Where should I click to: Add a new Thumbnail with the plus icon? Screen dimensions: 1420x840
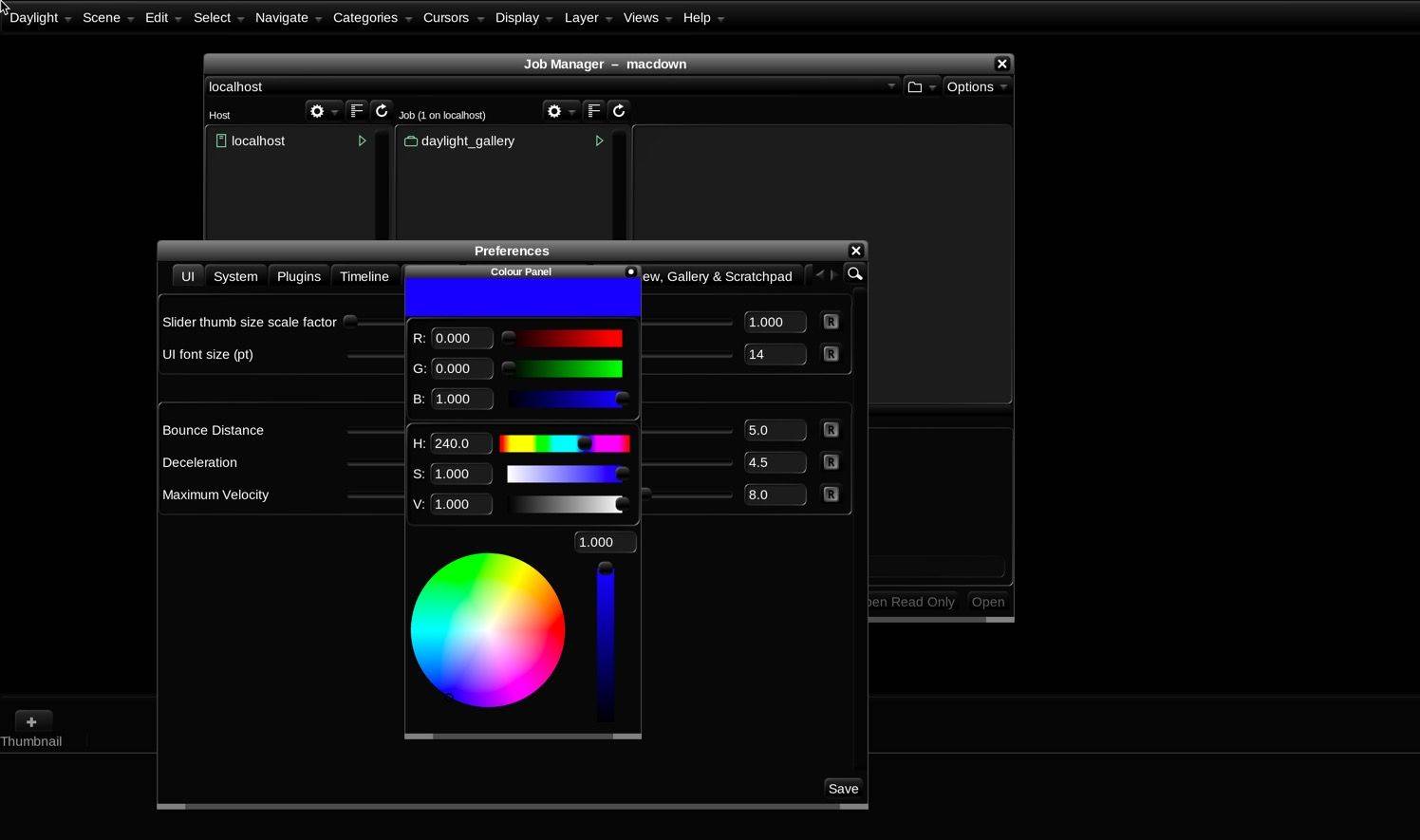[31, 721]
